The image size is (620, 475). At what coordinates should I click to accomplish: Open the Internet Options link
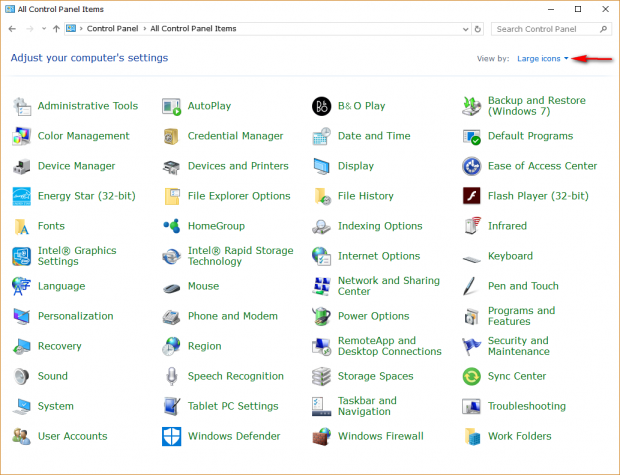[379, 256]
